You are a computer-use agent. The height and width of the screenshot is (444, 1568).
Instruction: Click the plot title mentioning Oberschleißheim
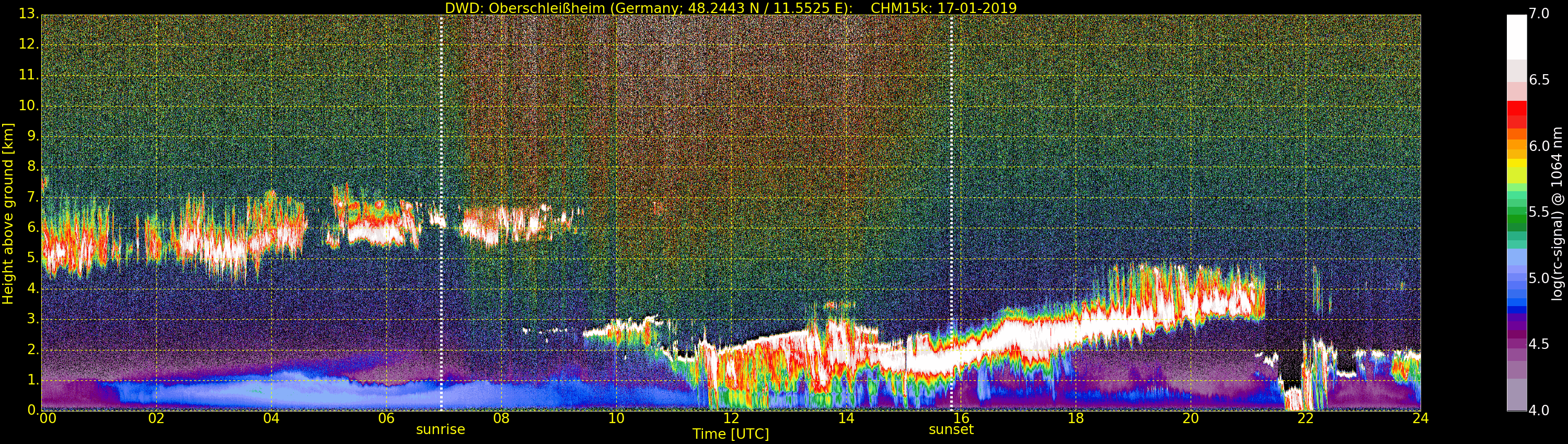coord(731,8)
